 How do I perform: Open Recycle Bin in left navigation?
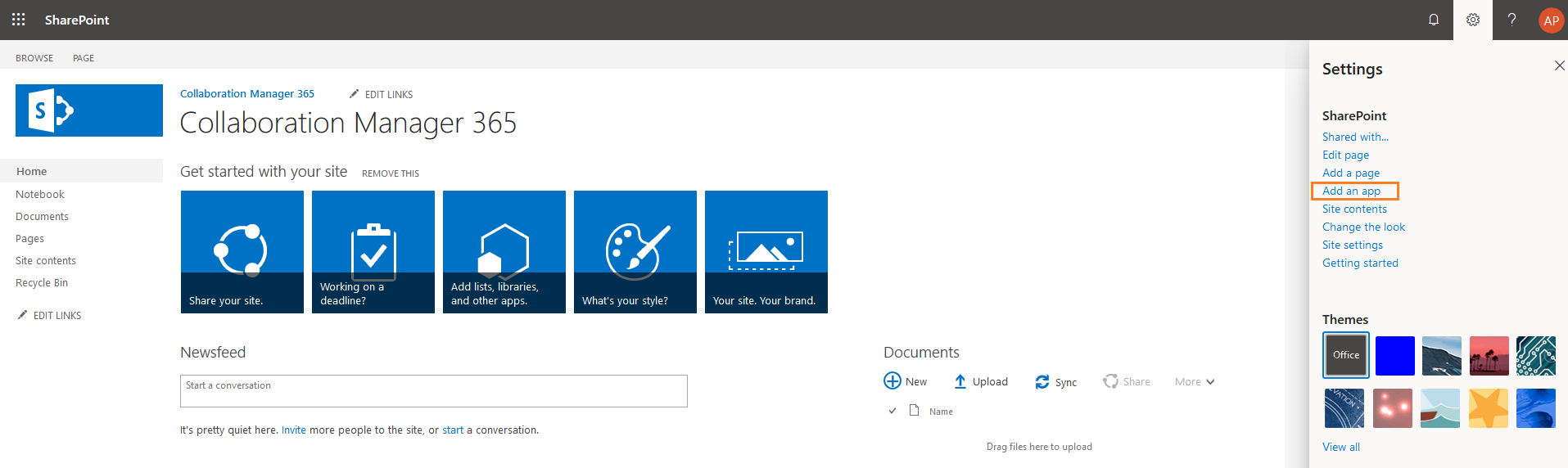click(x=42, y=282)
